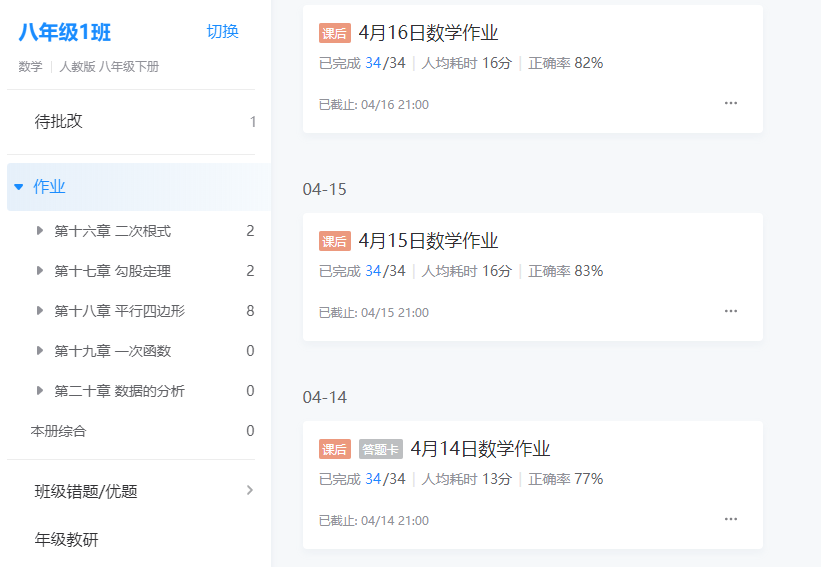Image resolution: width=821 pixels, height=567 pixels.
Task: Click 正确率 82% text
Action: tap(565, 63)
